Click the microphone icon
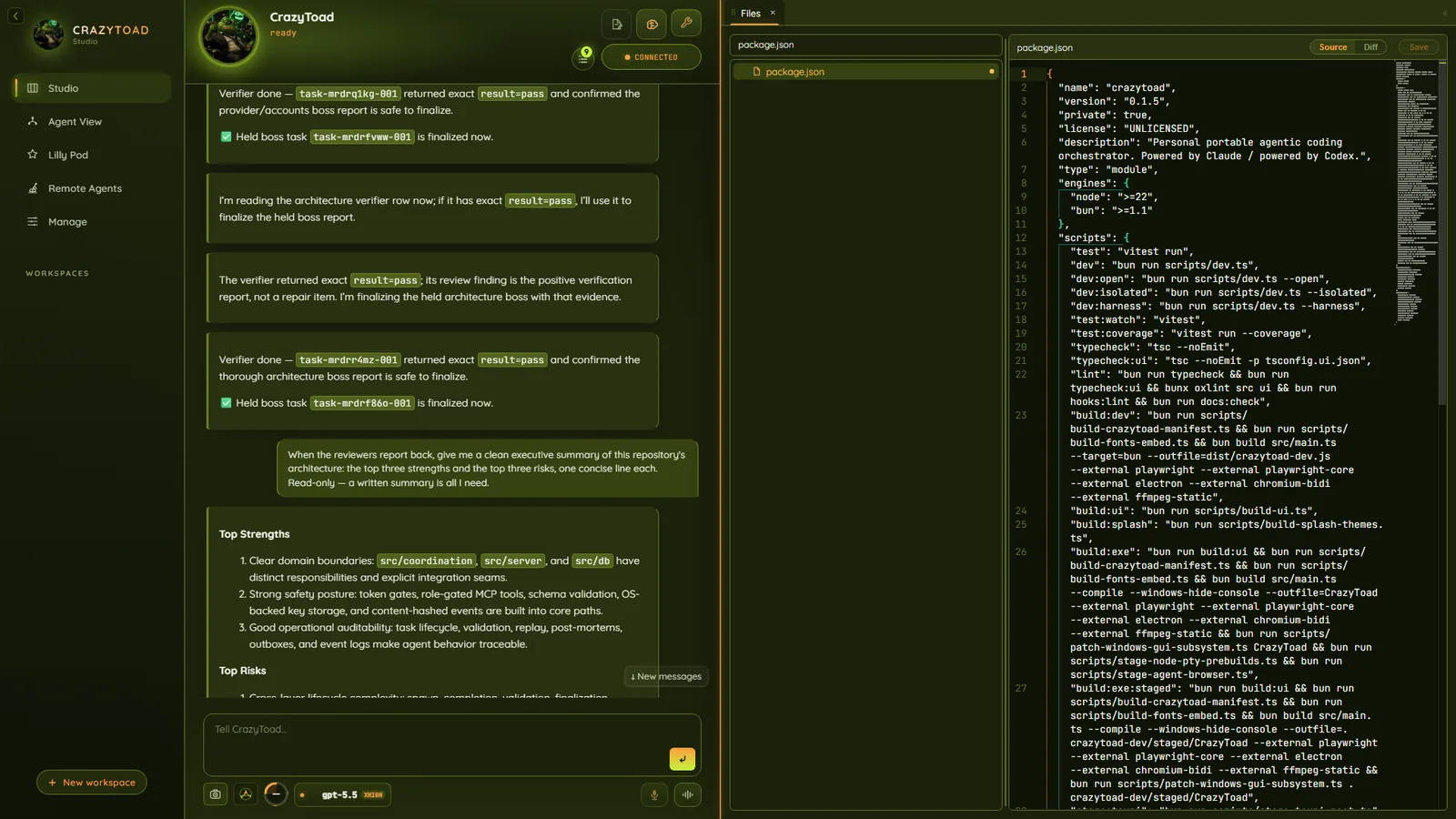Viewport: 1456px width, 819px height. (x=653, y=794)
